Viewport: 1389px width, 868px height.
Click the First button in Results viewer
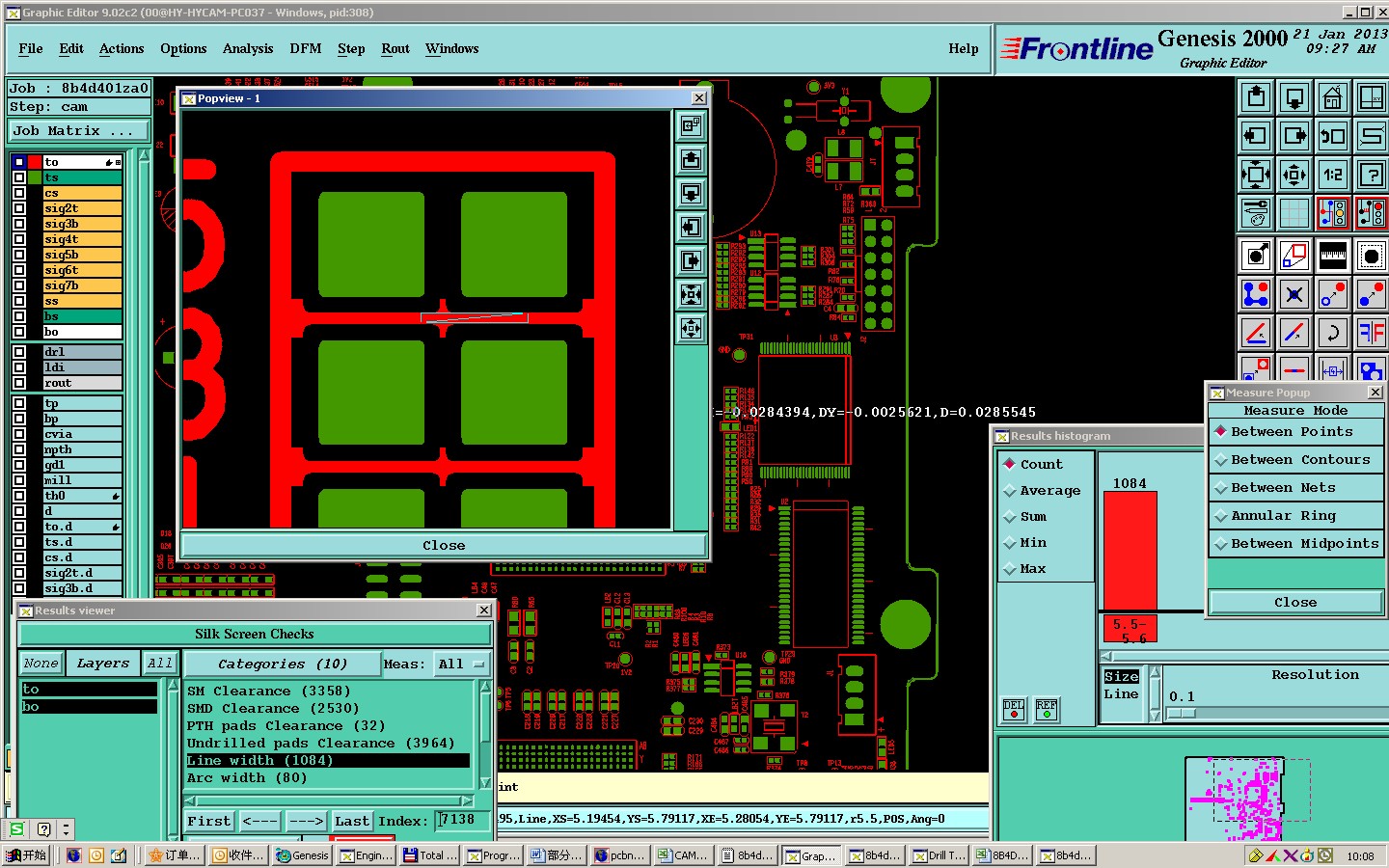(x=209, y=821)
